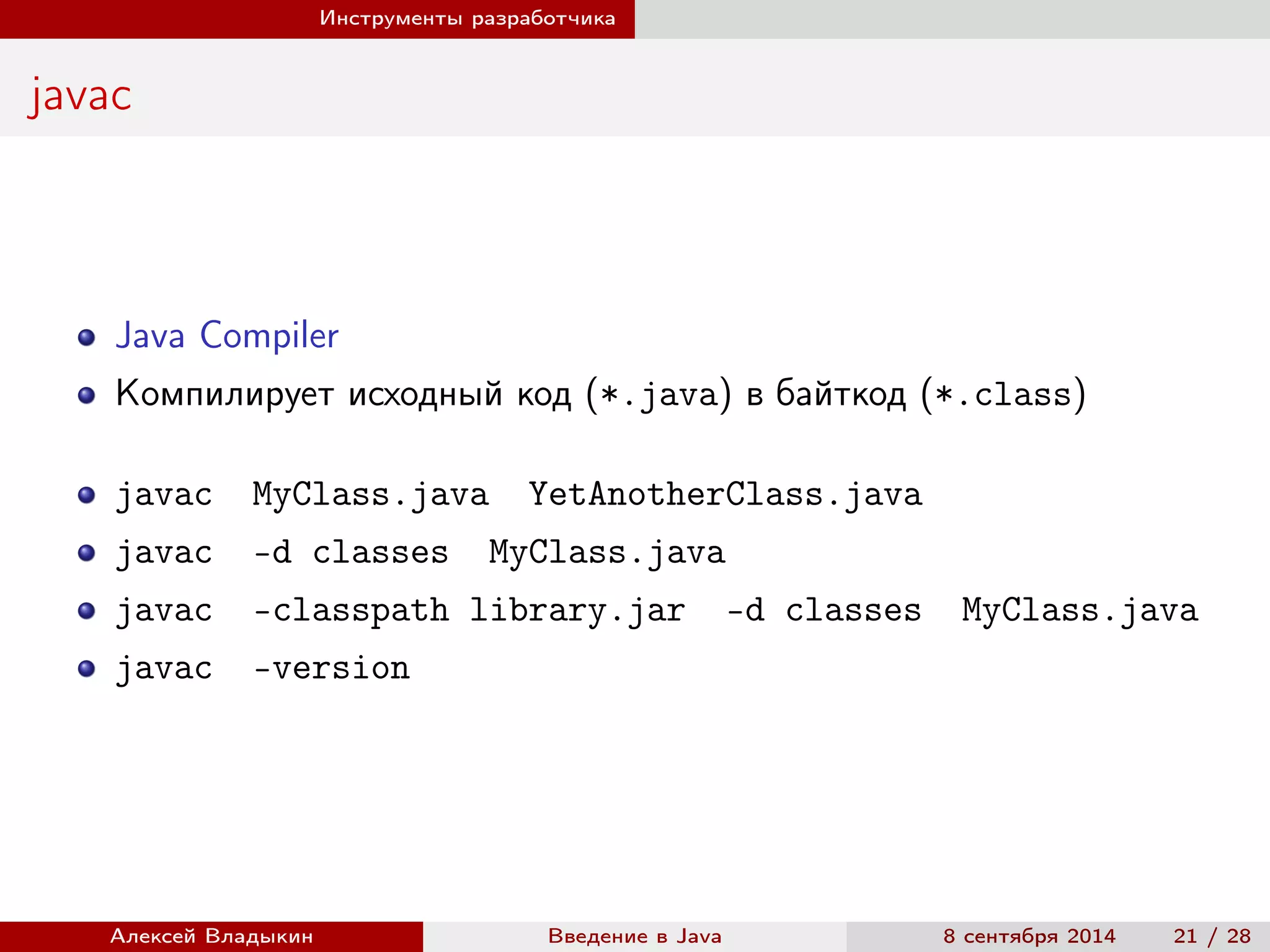Click the '(*.java)' text in description

[x=659, y=394]
